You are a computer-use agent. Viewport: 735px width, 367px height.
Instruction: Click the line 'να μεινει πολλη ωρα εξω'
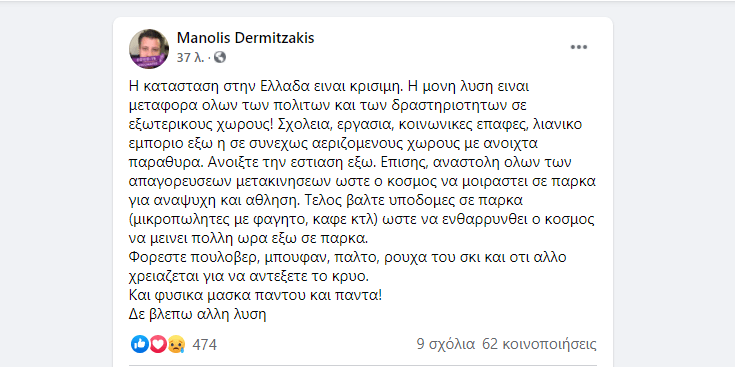249,239
